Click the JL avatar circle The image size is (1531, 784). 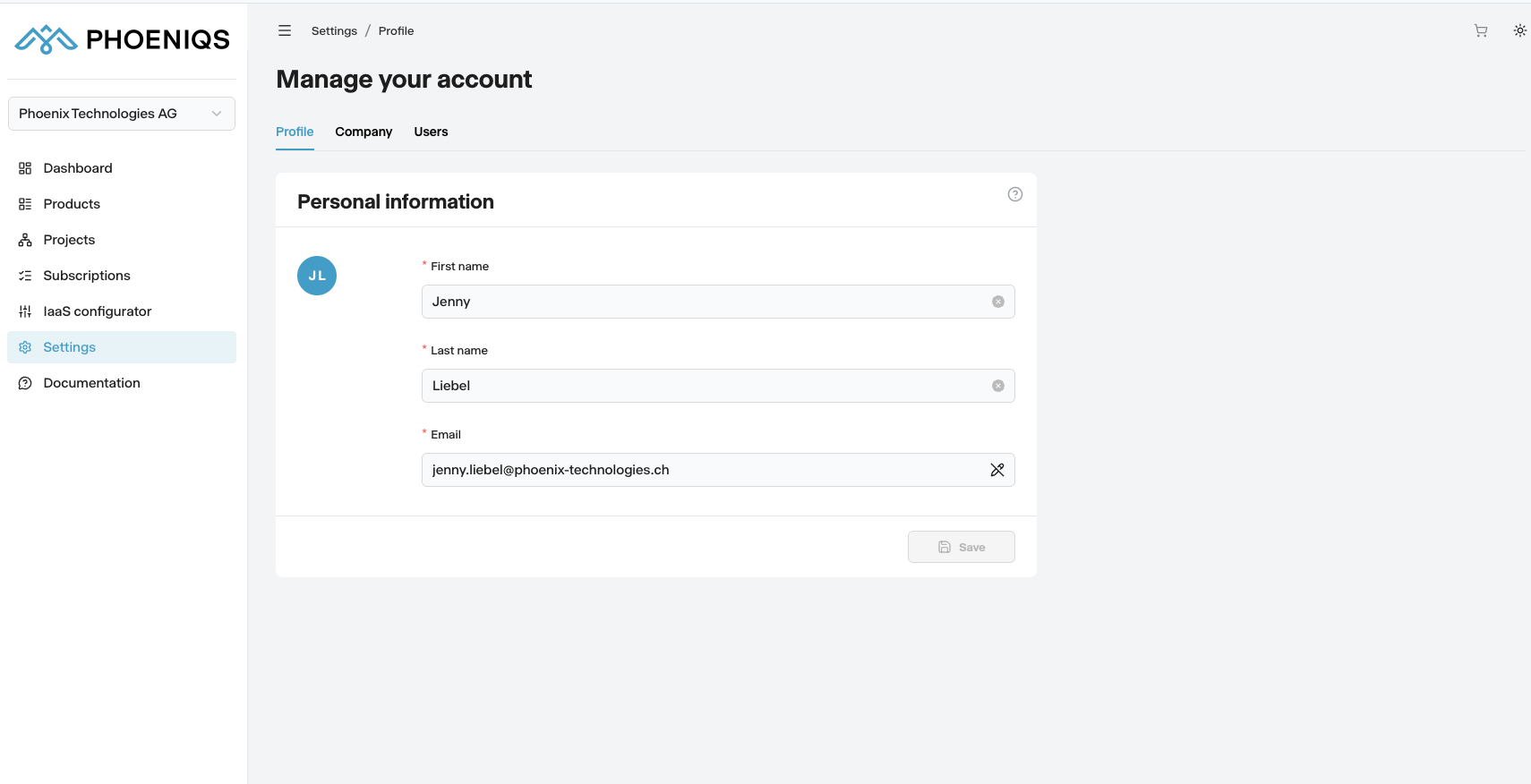[317, 276]
